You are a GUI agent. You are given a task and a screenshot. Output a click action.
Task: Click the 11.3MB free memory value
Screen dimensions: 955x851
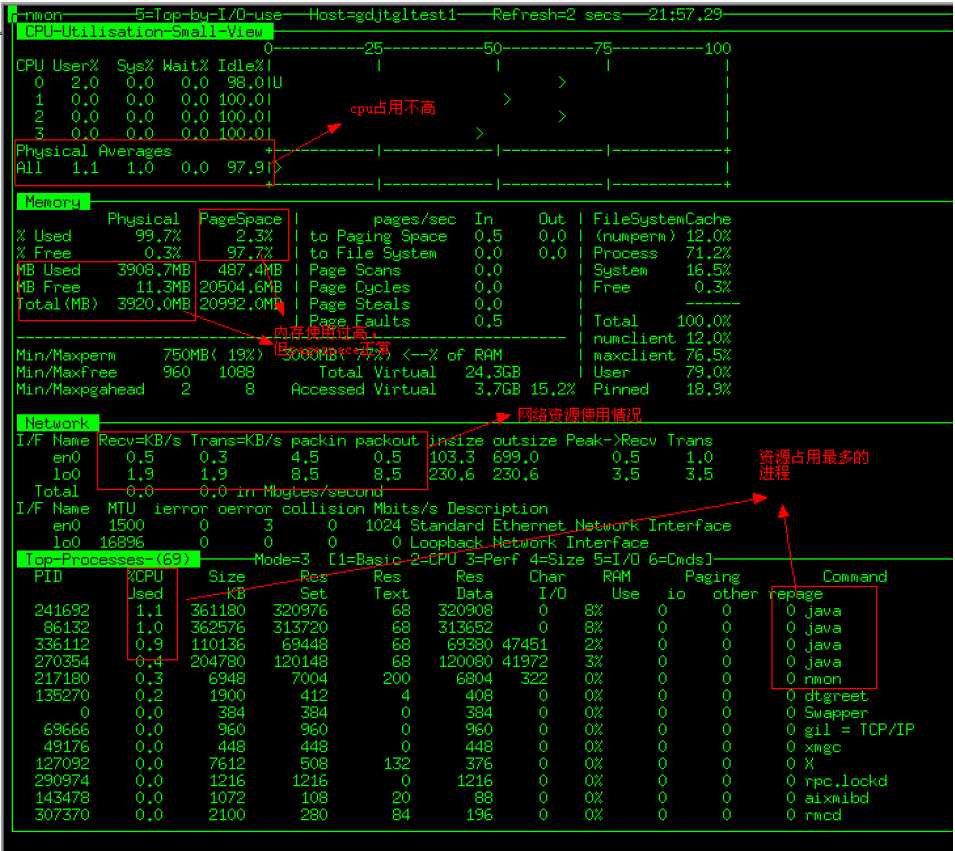[x=163, y=287]
